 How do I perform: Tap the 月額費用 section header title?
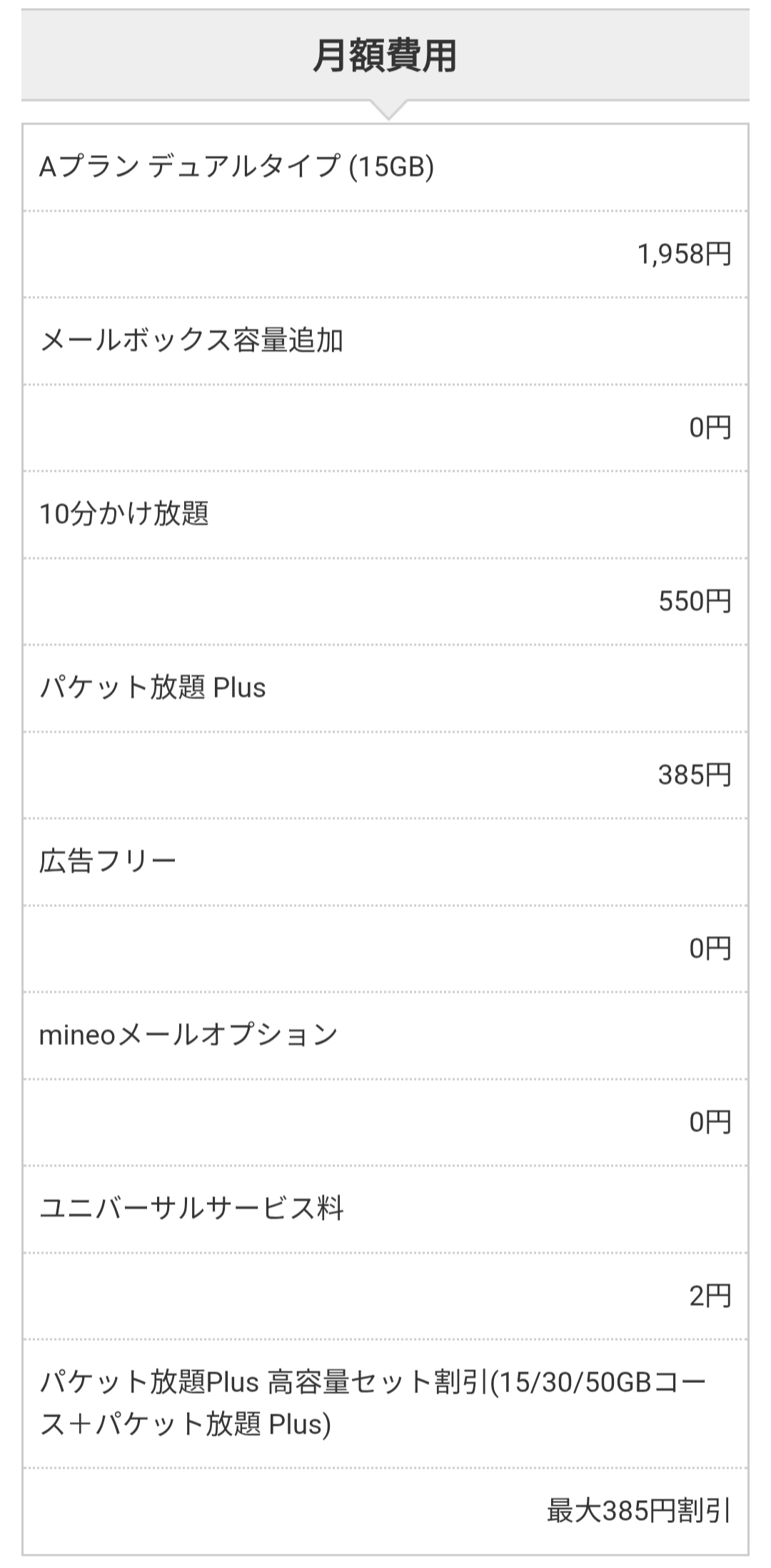click(385, 56)
